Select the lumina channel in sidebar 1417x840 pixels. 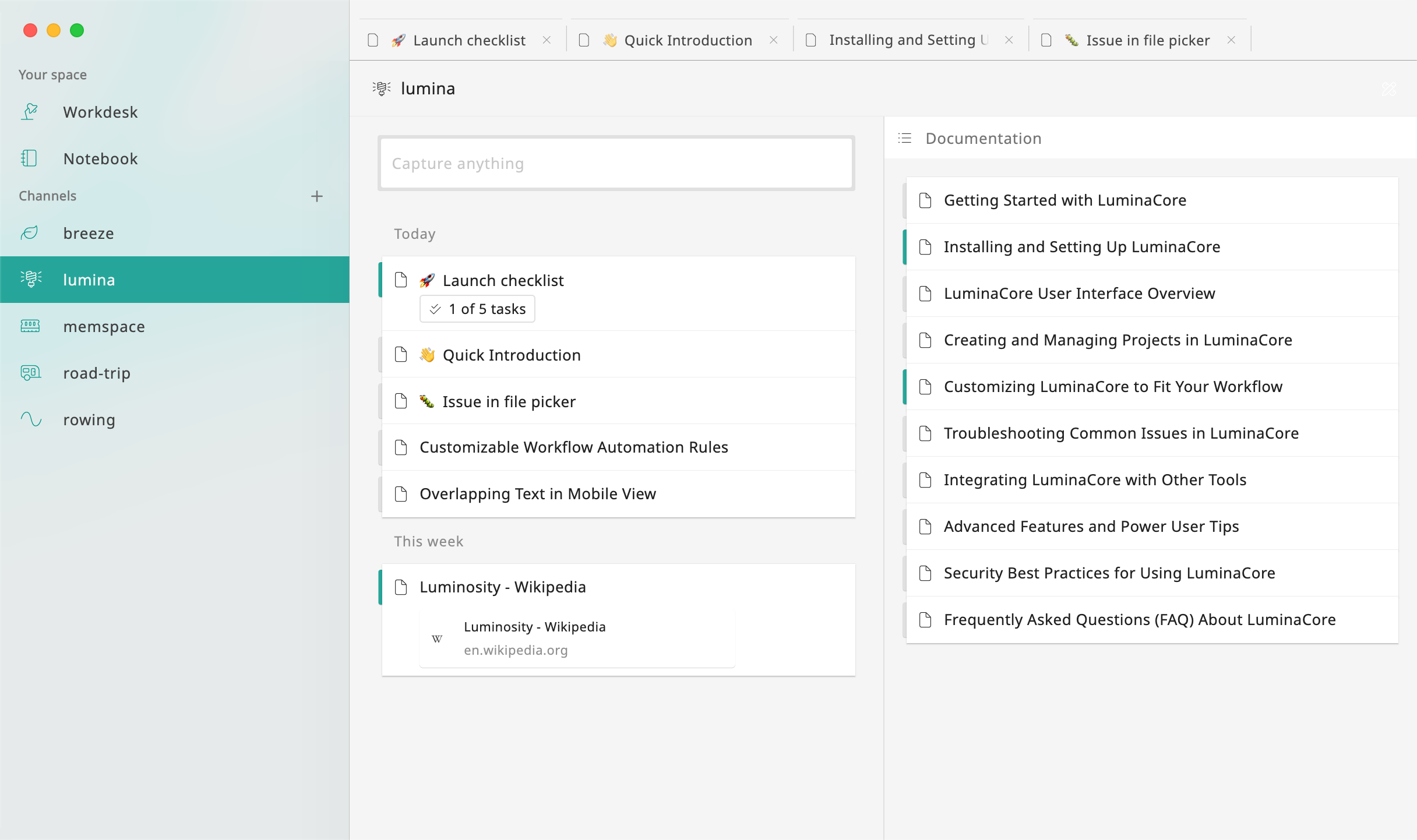pos(175,280)
